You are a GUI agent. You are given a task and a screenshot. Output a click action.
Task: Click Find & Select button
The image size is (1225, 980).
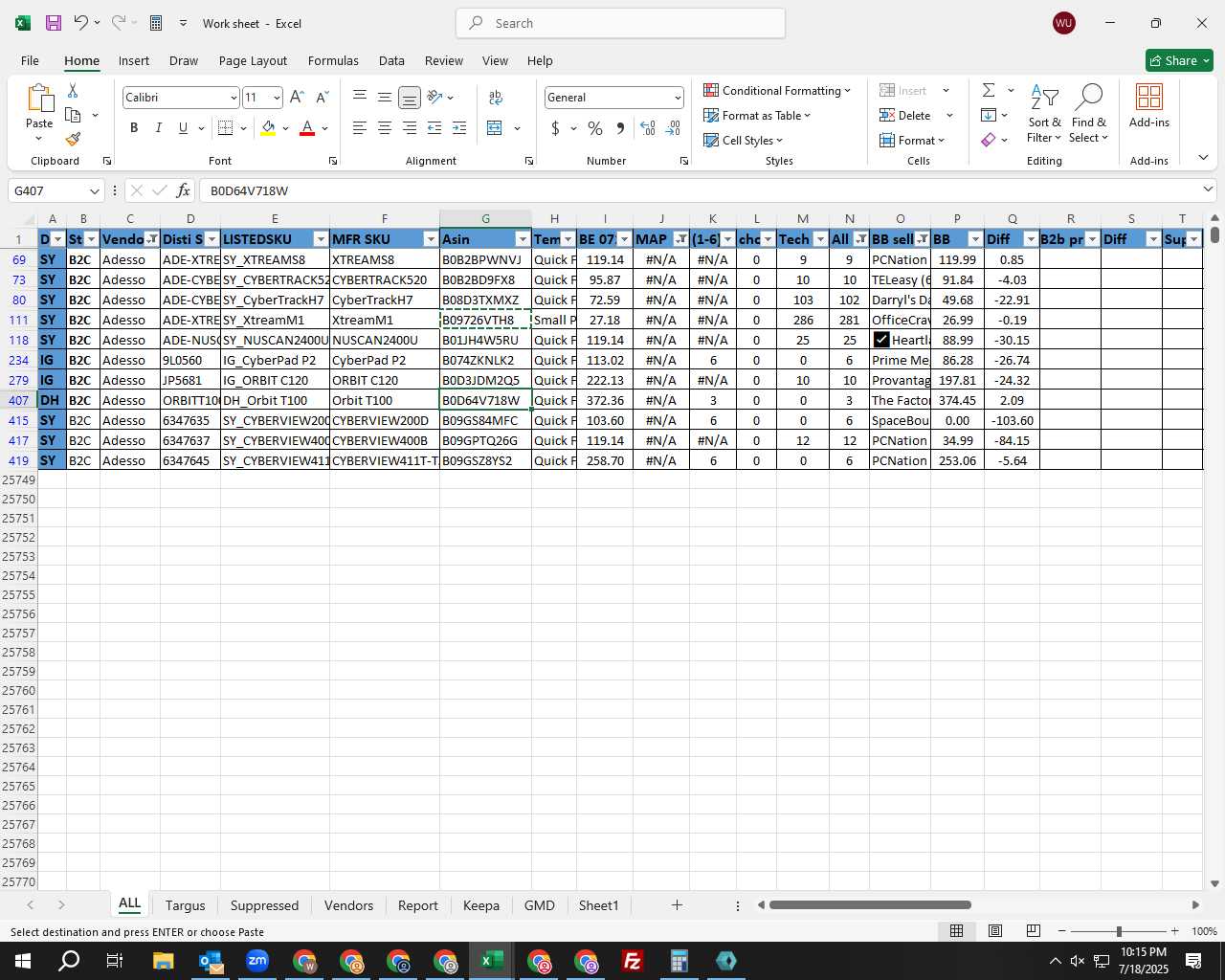click(x=1089, y=114)
